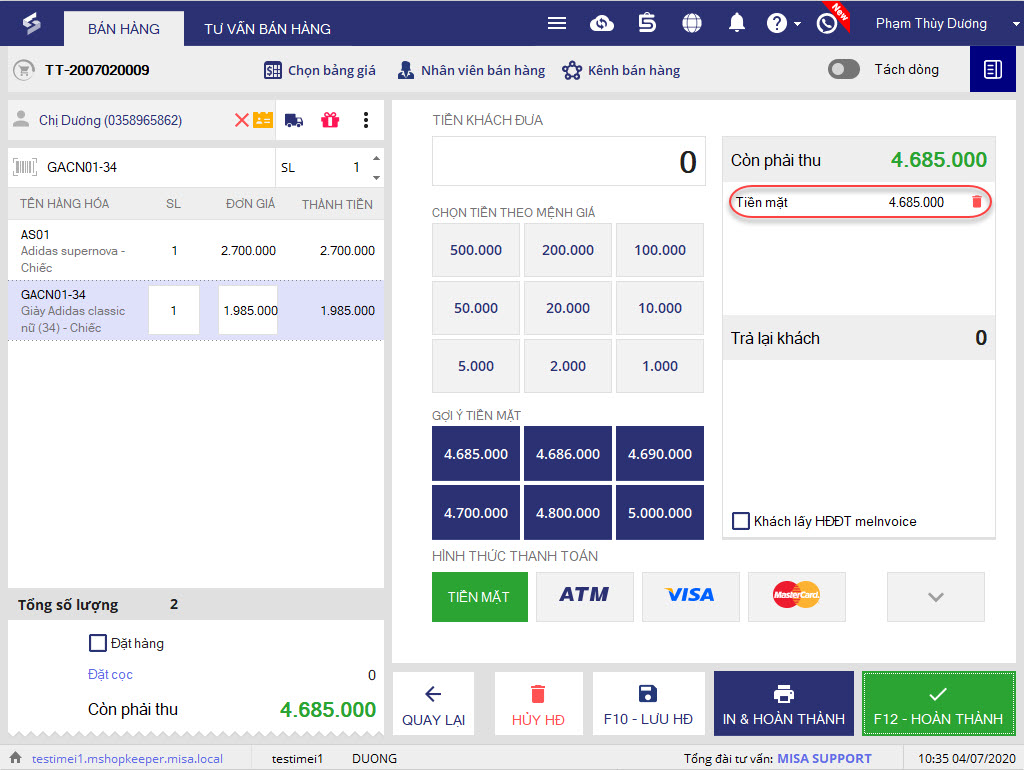Select MasterCard payment method
The image size is (1024, 770).
[796, 597]
